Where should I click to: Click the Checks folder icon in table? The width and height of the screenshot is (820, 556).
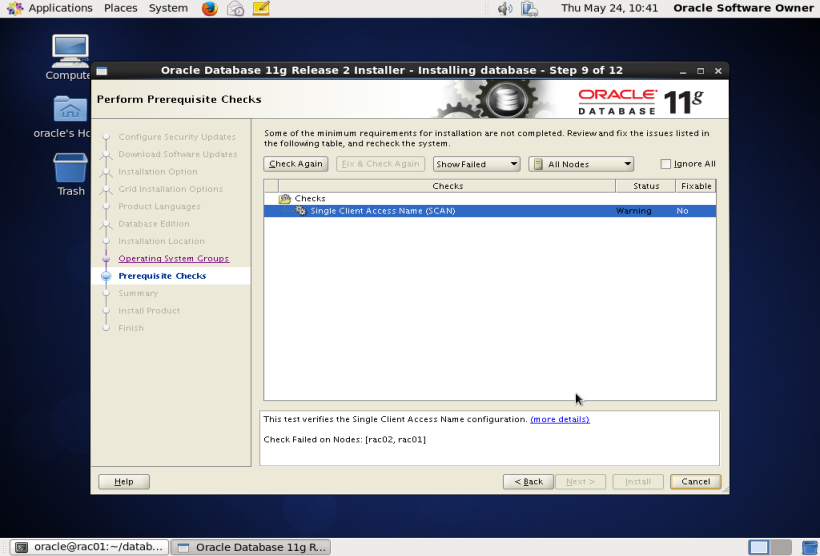pos(285,199)
